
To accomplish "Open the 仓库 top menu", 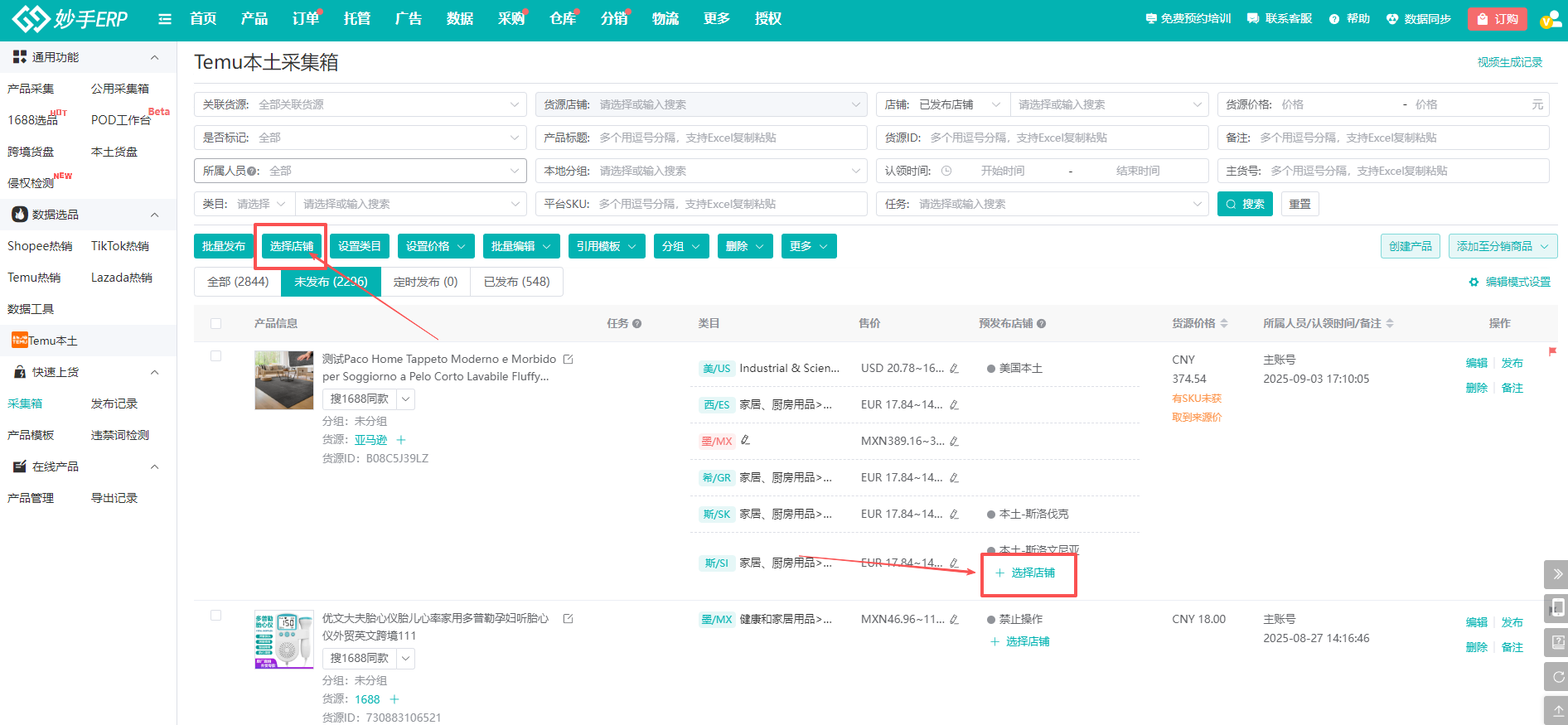I will (x=563, y=18).
